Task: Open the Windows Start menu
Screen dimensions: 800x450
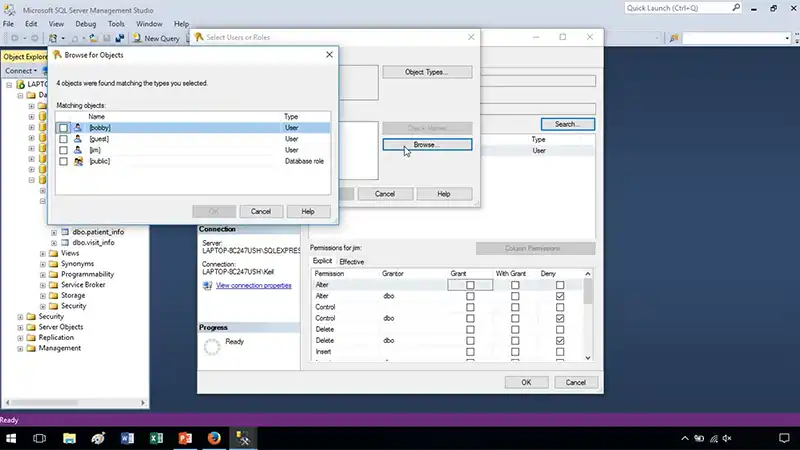Action: point(11,438)
